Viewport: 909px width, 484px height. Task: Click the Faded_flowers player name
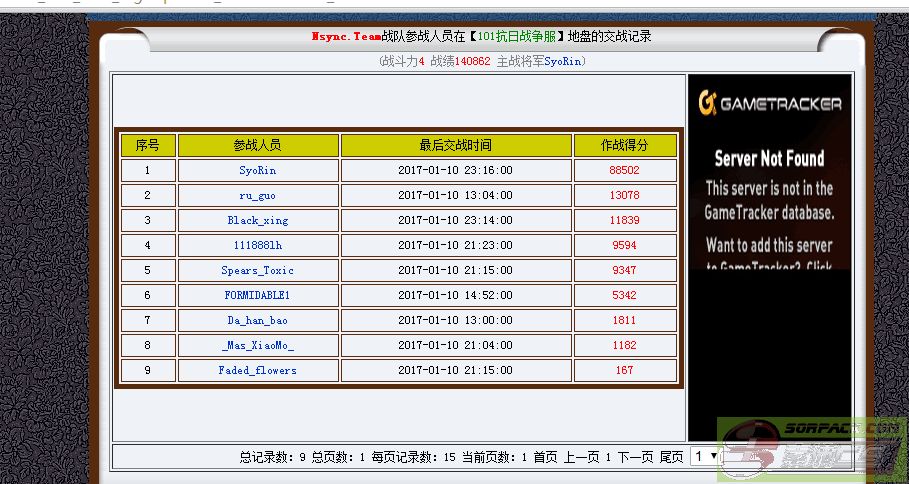(x=258, y=370)
